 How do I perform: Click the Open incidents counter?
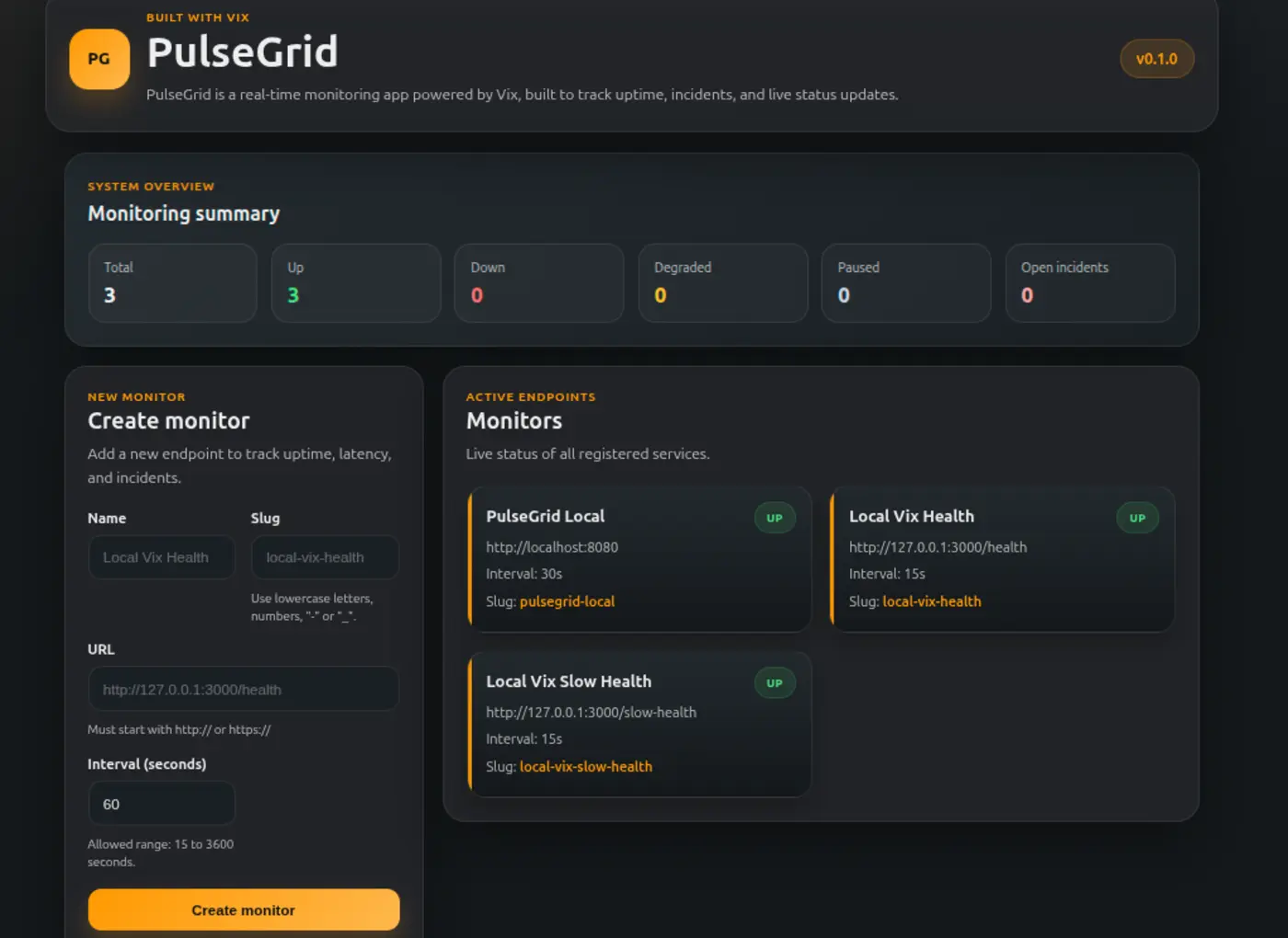coord(1089,283)
